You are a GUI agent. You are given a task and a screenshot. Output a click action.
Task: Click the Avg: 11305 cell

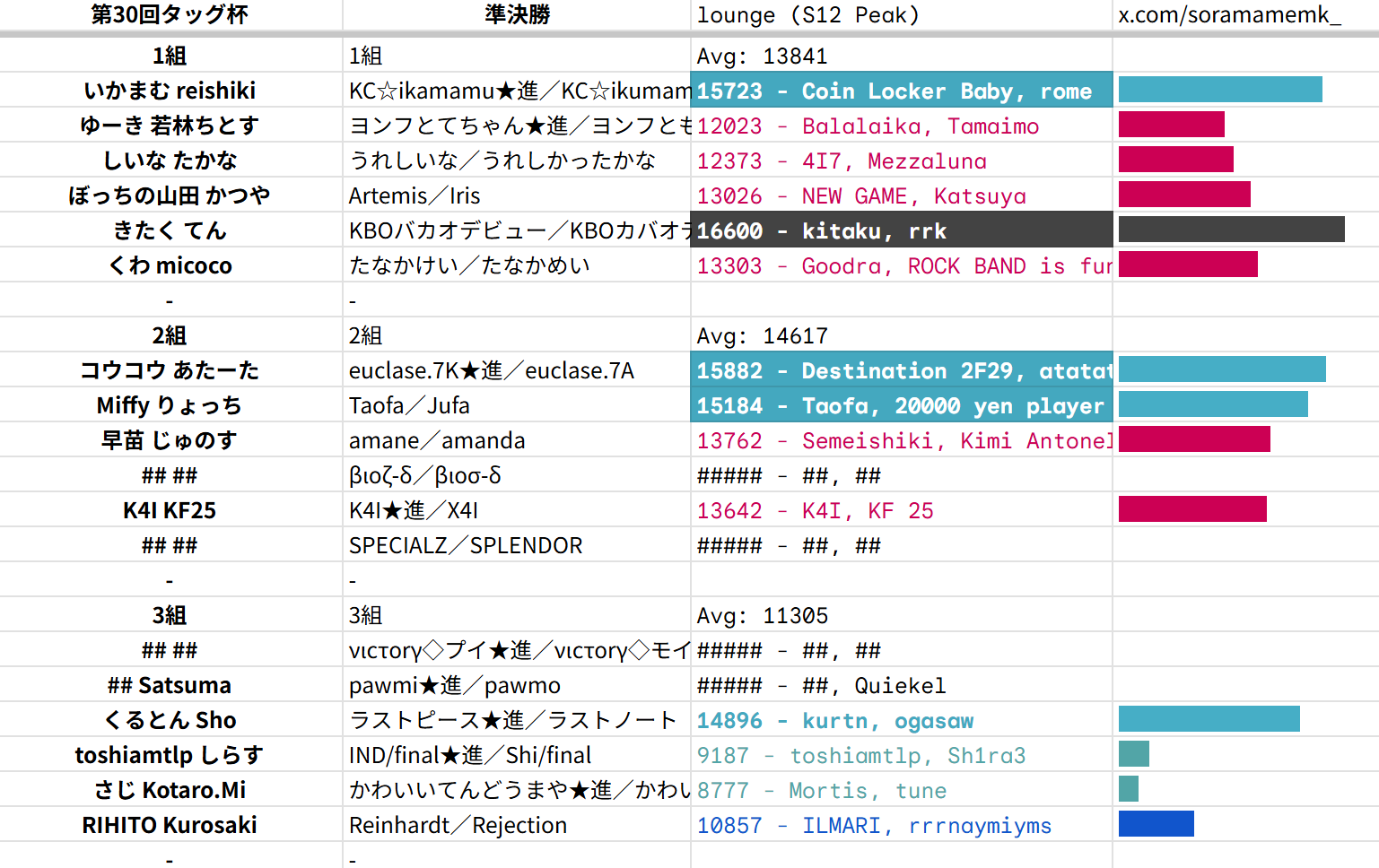pos(902,615)
